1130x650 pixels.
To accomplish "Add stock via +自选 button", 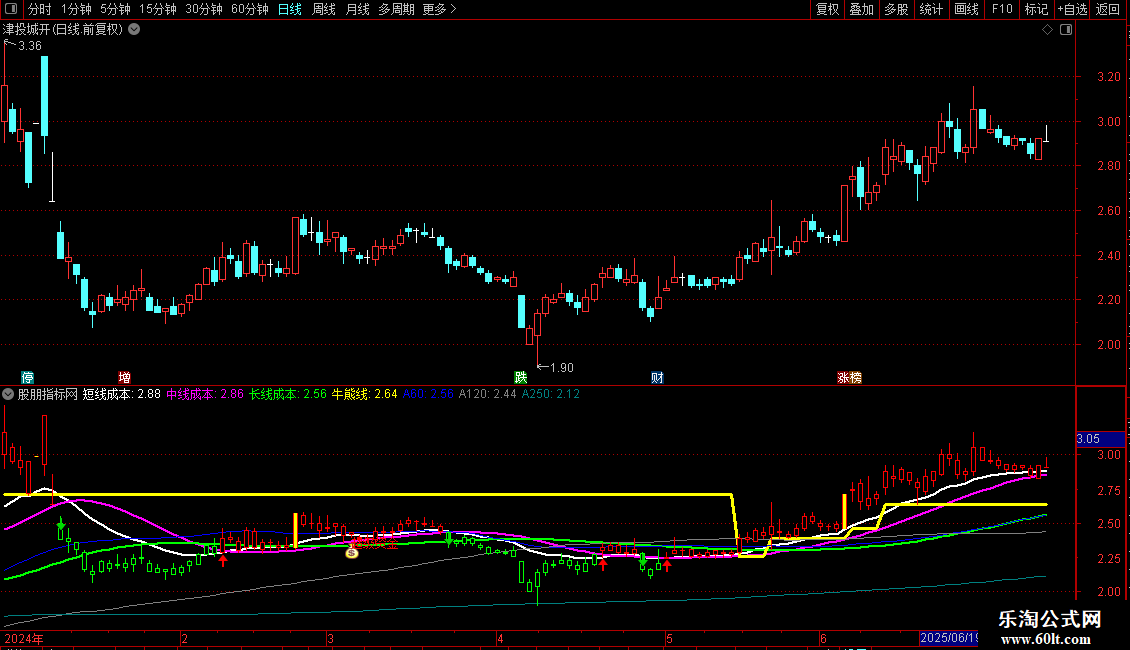I will (1072, 9).
